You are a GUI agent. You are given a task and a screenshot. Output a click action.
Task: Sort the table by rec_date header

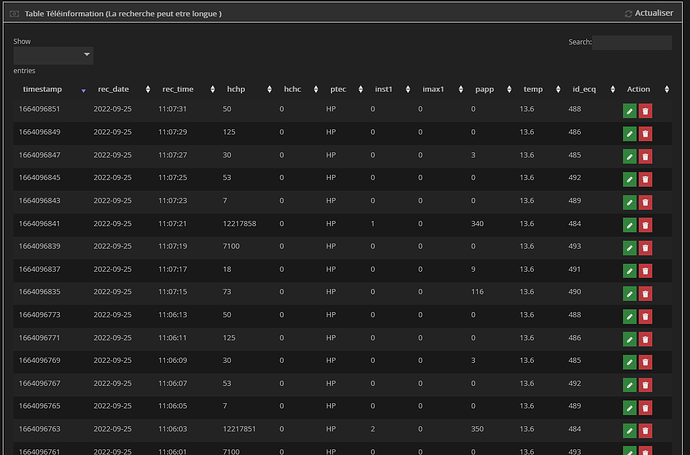pos(113,89)
